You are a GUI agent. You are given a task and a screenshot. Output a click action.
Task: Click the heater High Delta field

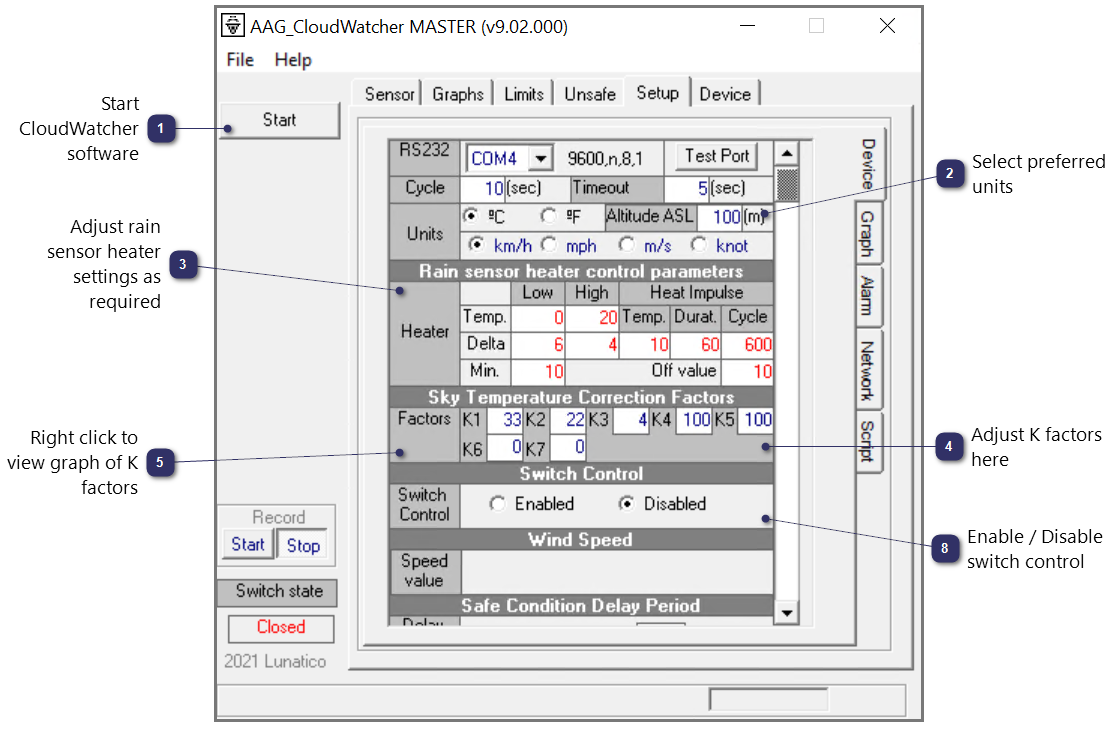(x=592, y=344)
